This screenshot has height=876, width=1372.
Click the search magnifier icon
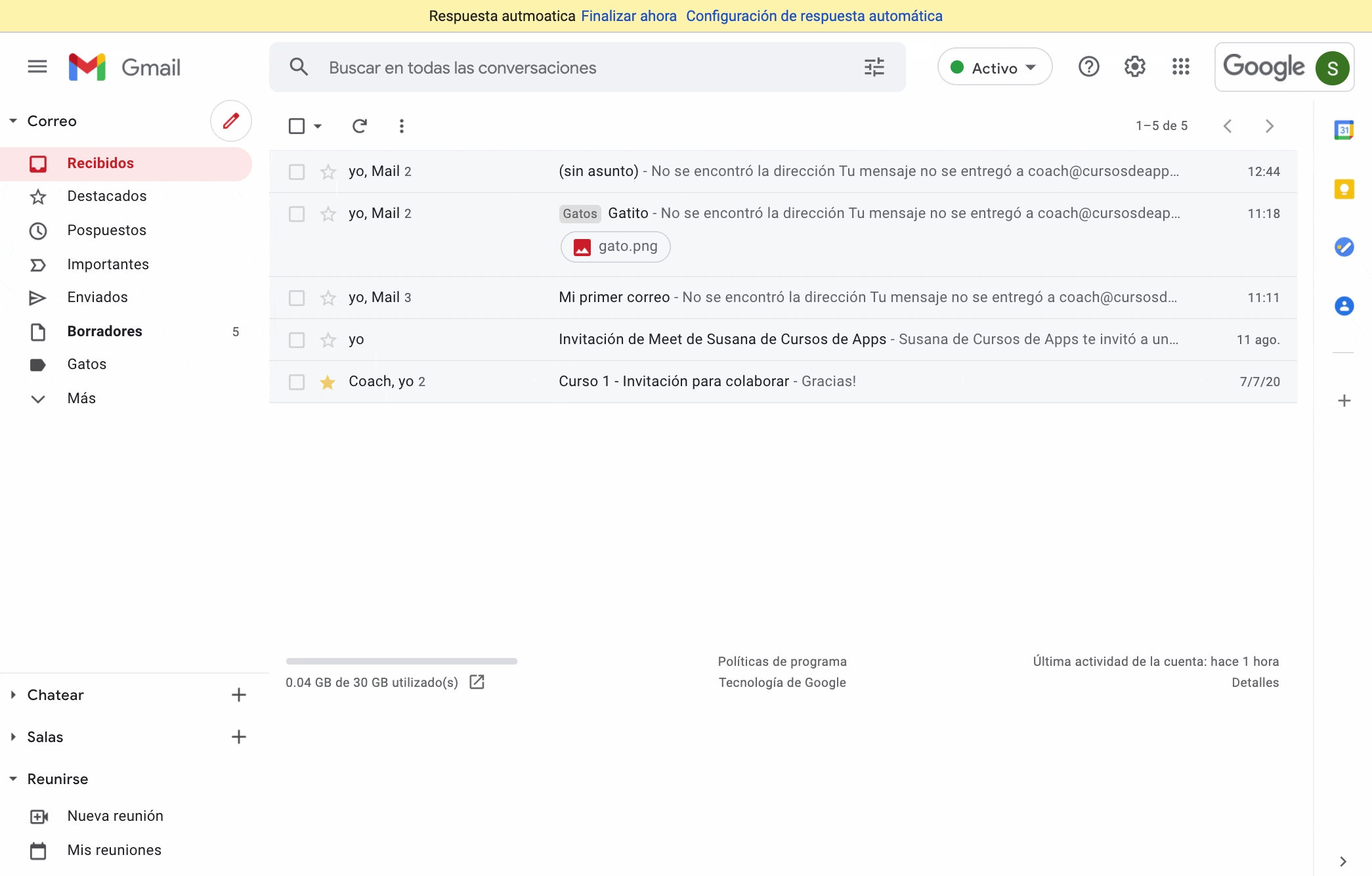[x=299, y=67]
